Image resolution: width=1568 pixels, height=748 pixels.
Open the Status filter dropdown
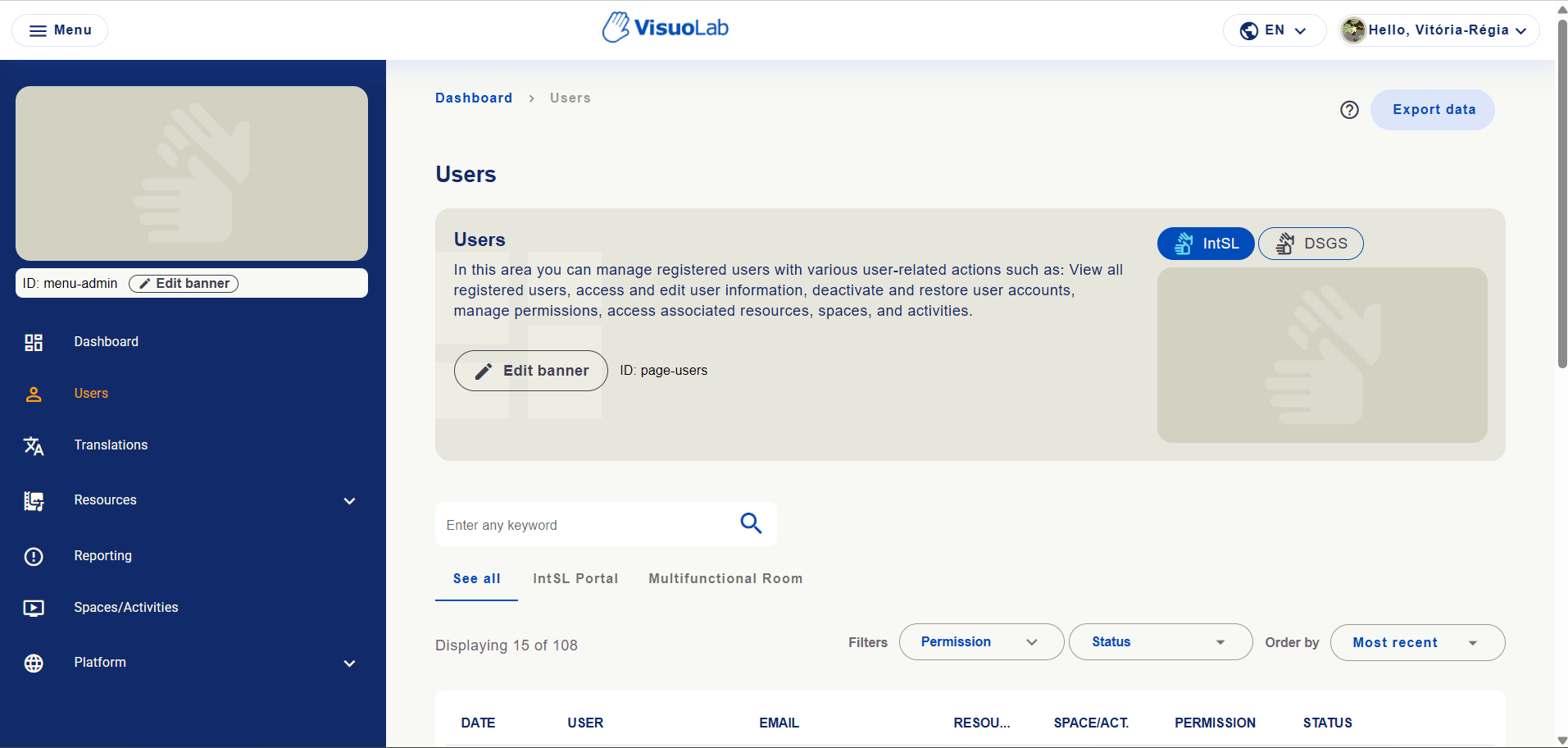coord(1161,642)
